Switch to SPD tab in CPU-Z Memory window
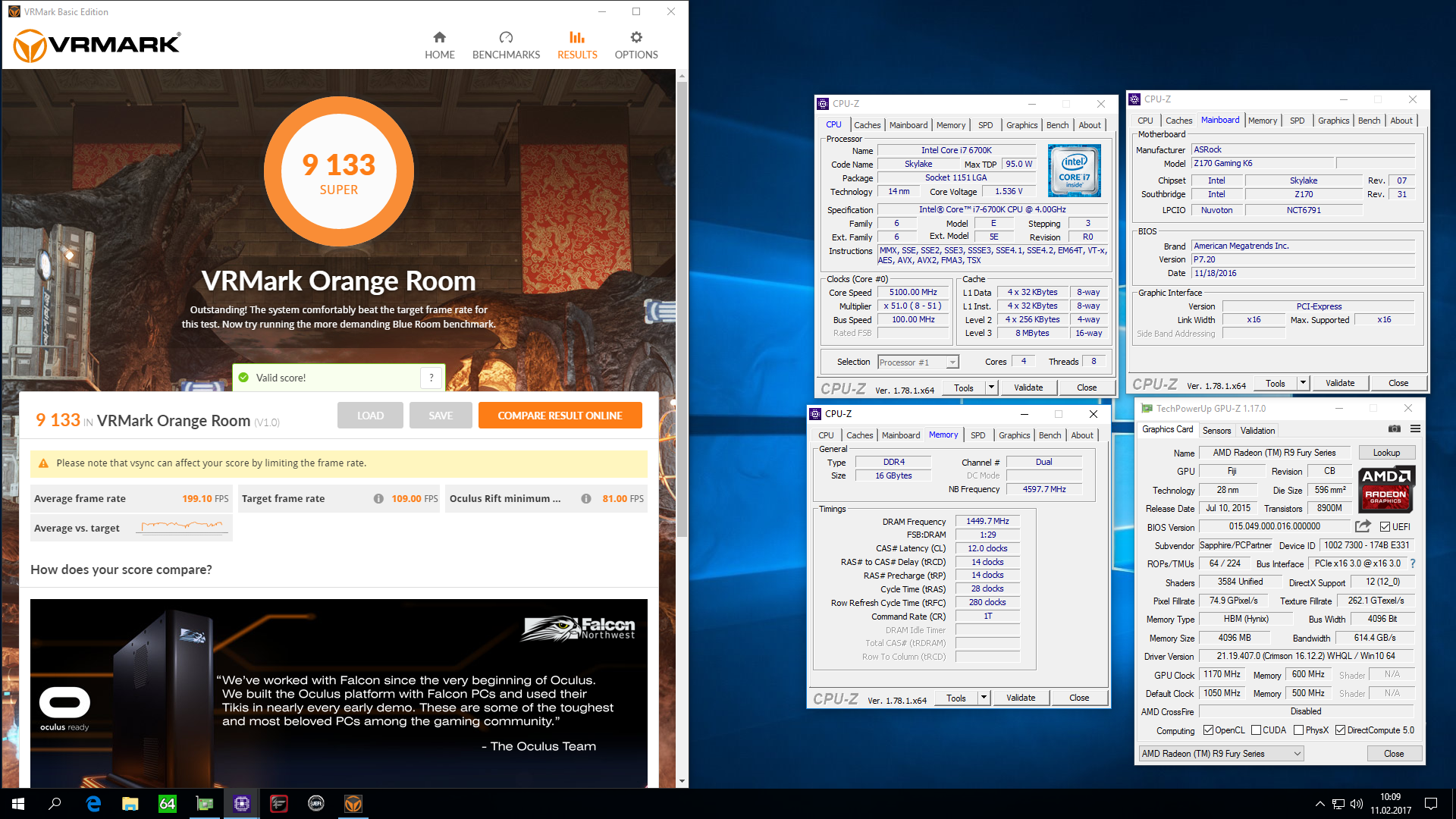 978,435
